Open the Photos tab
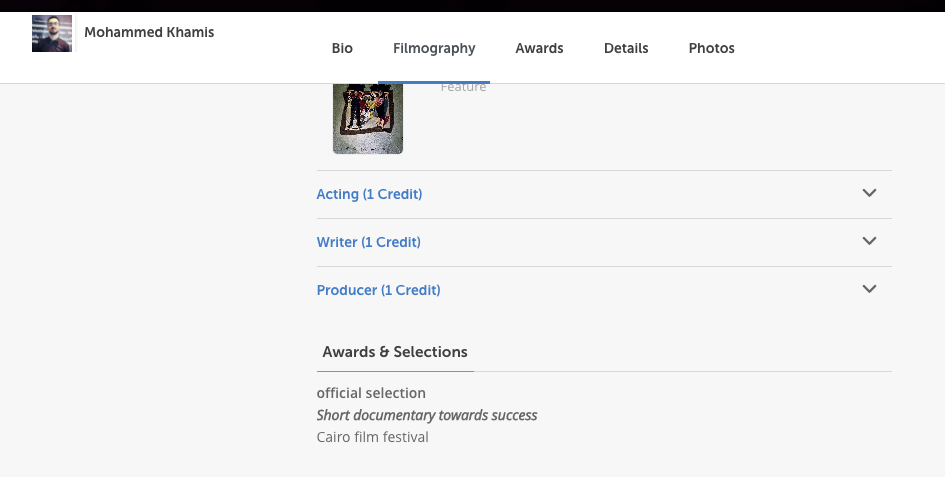The image size is (945, 477). (711, 48)
